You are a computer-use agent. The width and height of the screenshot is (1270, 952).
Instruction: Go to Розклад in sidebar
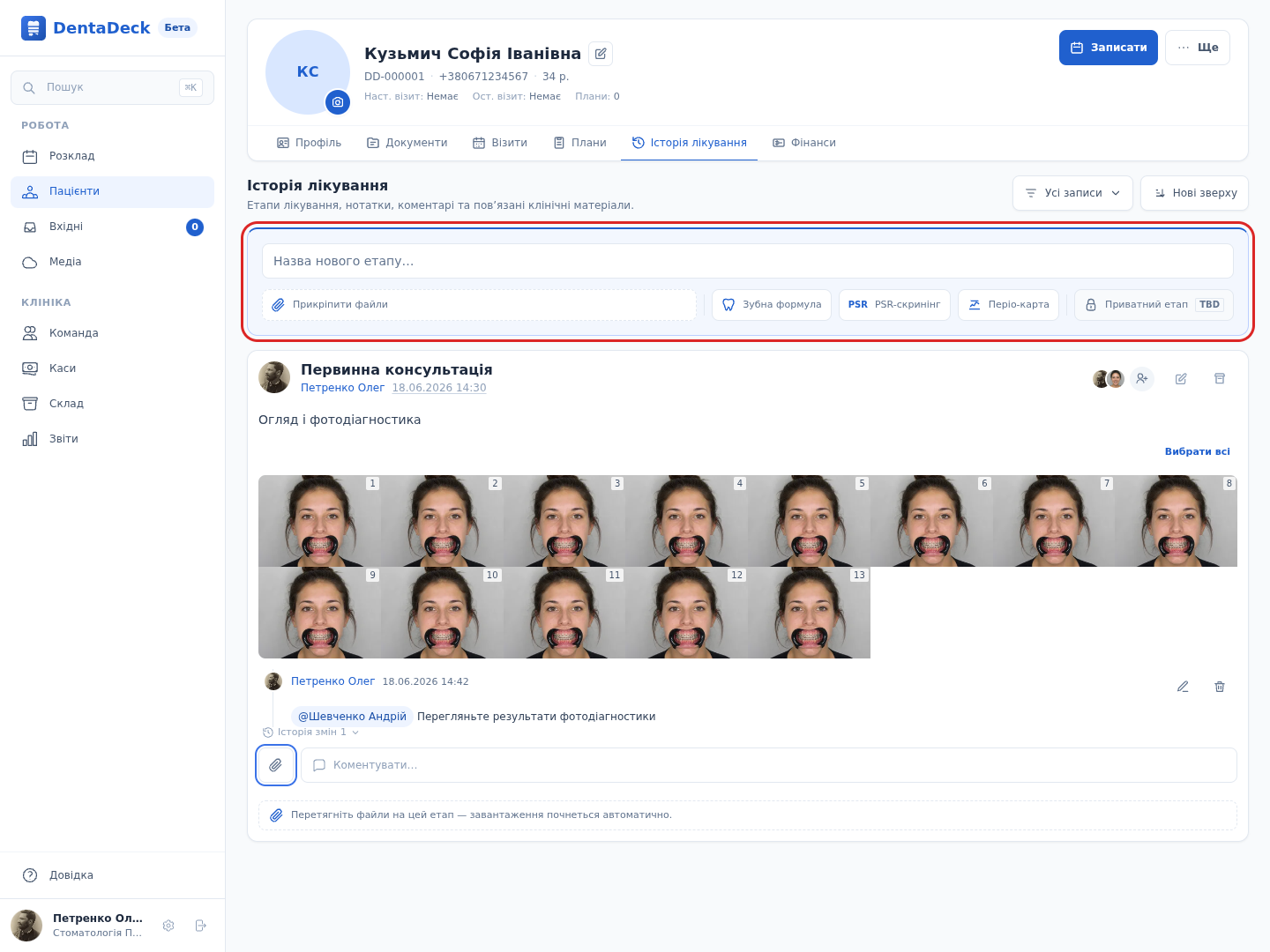click(112, 156)
